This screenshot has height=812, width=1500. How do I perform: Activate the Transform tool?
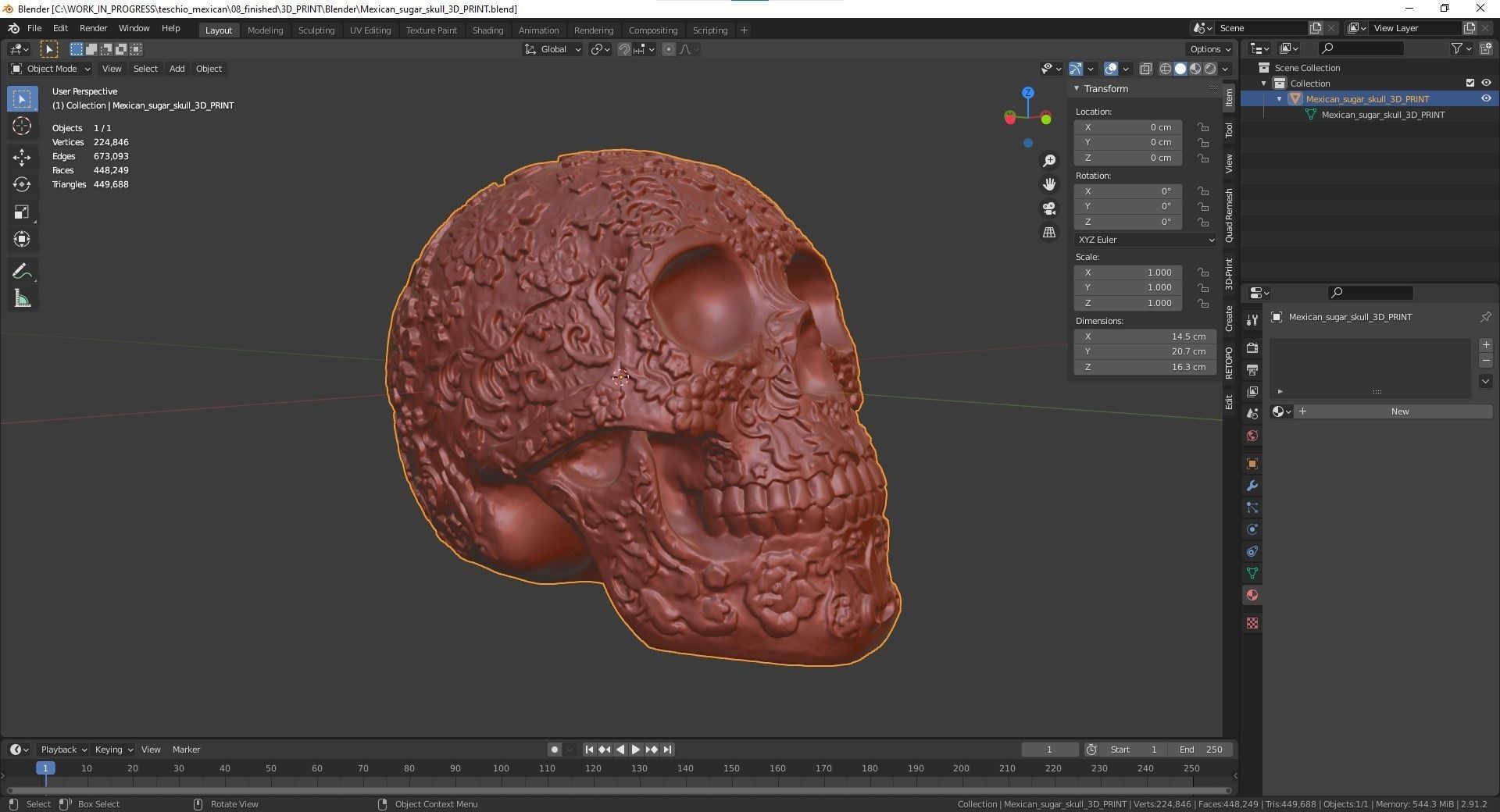coord(22,239)
